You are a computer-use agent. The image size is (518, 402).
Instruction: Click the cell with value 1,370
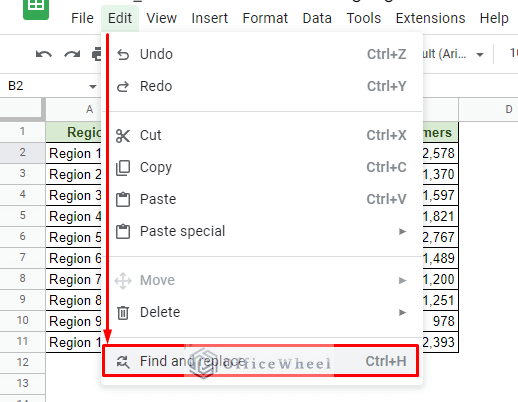point(440,174)
